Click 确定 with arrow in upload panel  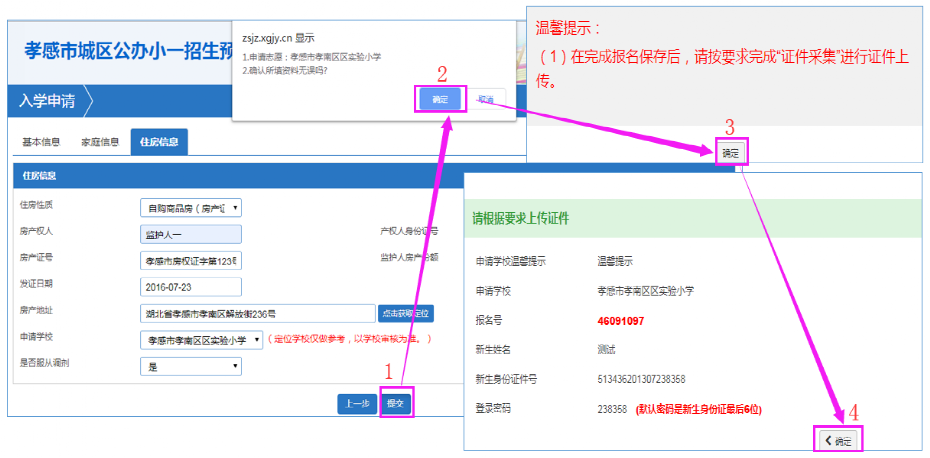coord(838,440)
